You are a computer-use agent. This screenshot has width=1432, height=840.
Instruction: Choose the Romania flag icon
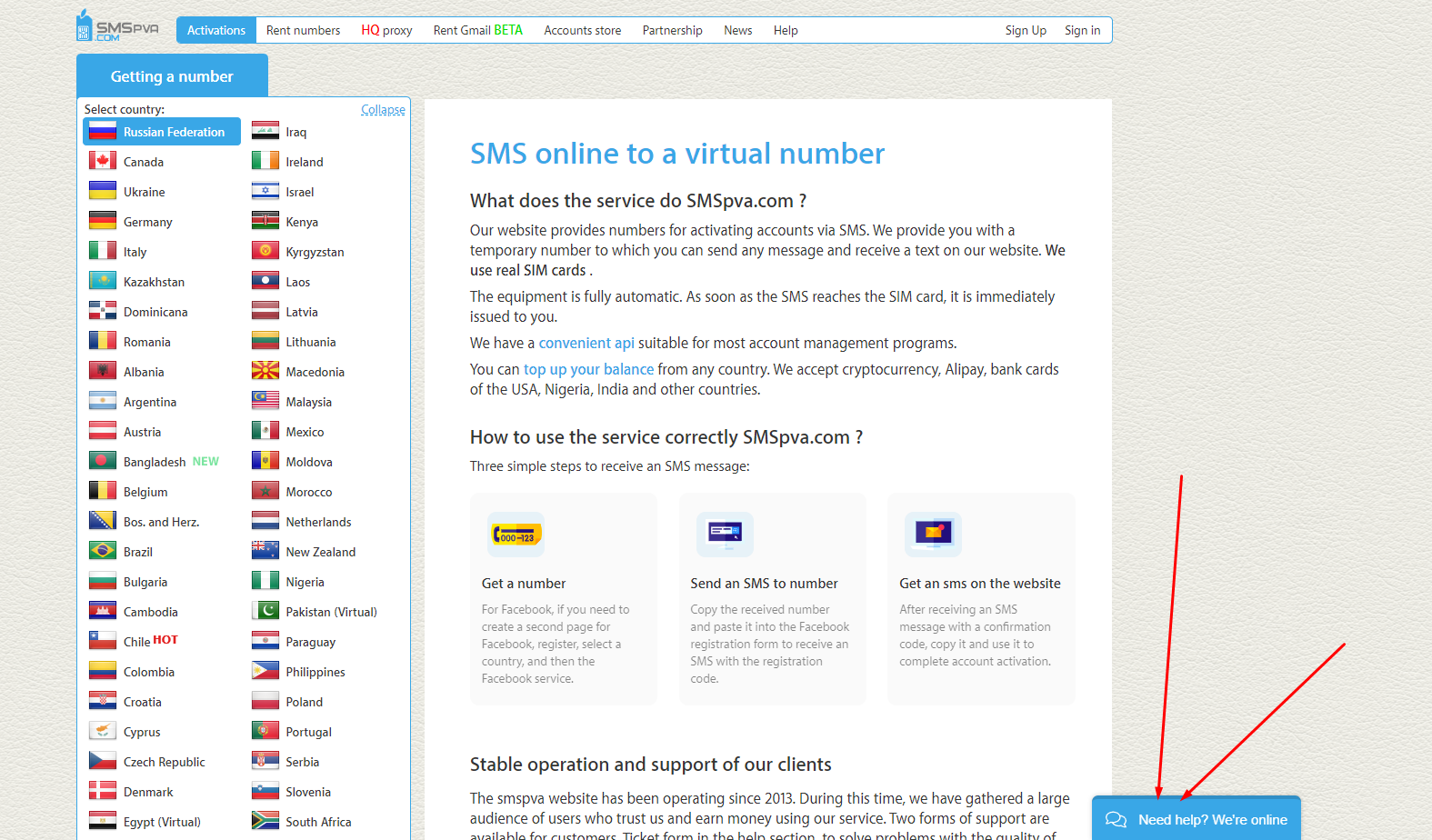click(103, 341)
